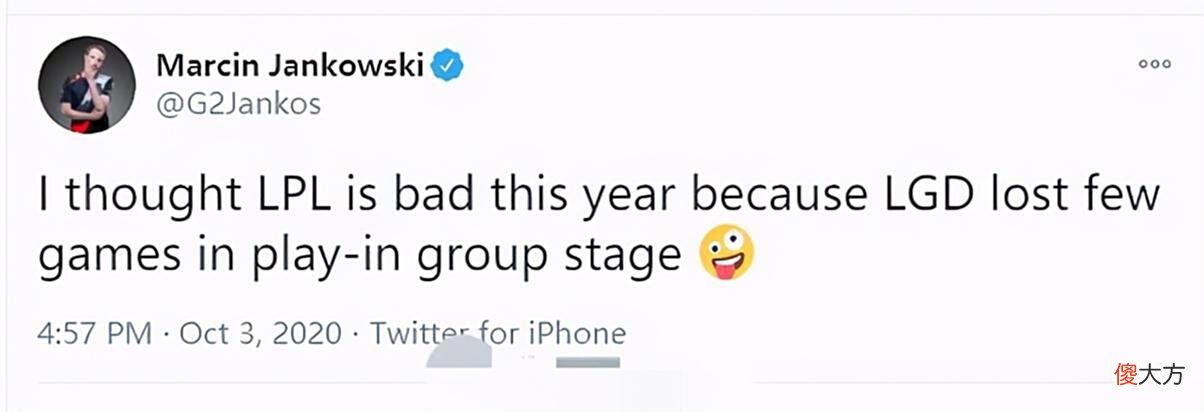1204x412 pixels.
Task: Open the three-dot more options menu
Action: pyautogui.click(x=1154, y=64)
